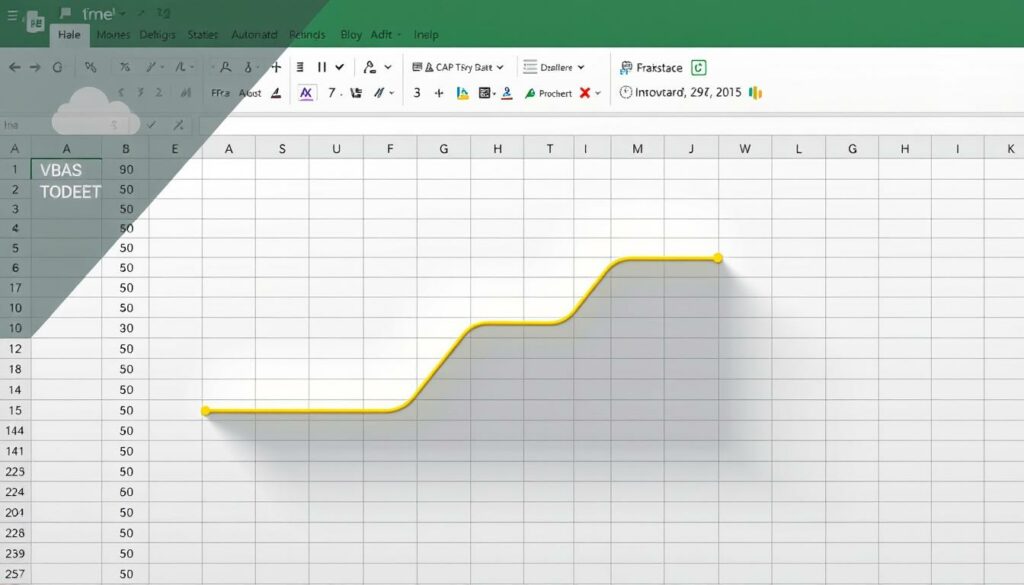Screen dimensions: 1024x585
Task: Click the blue person icon with red underline
Action: (507, 93)
